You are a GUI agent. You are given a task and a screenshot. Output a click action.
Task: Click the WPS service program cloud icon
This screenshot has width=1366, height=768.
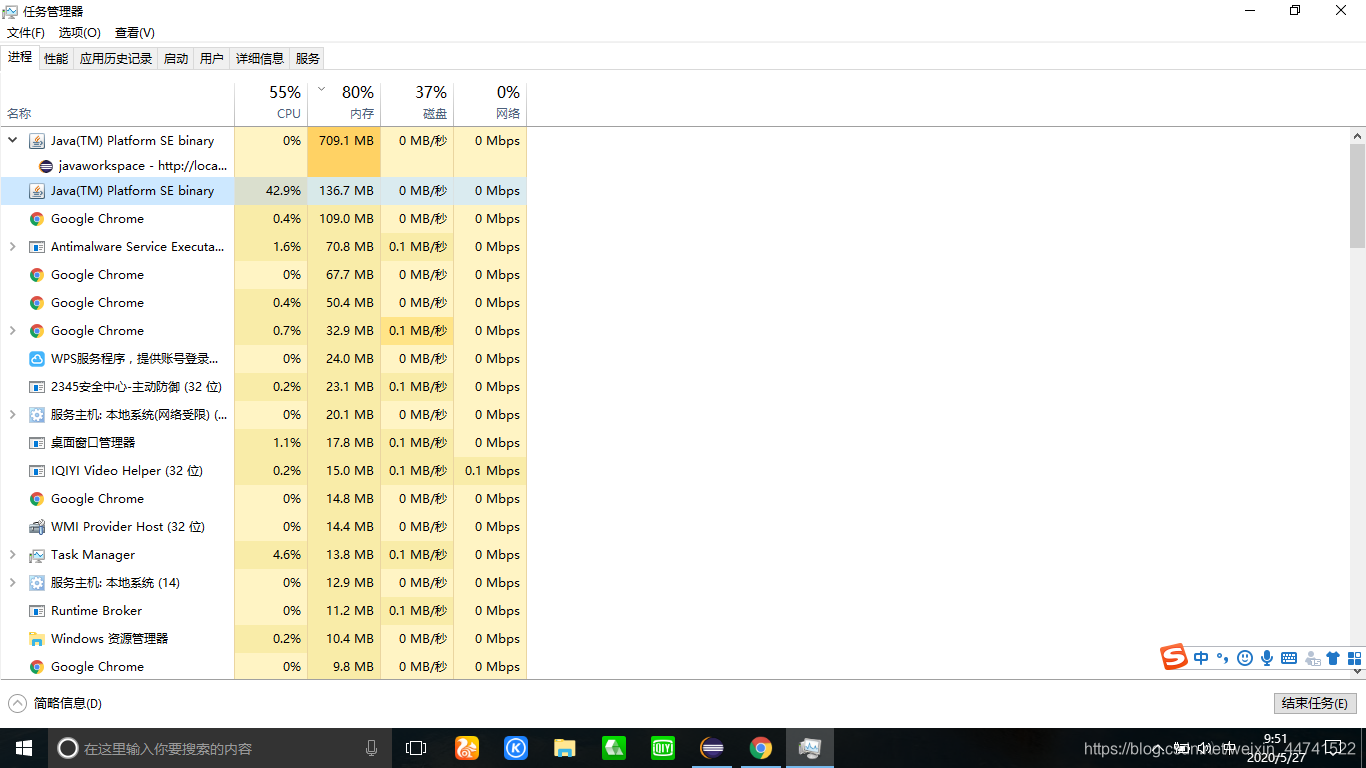click(37, 359)
